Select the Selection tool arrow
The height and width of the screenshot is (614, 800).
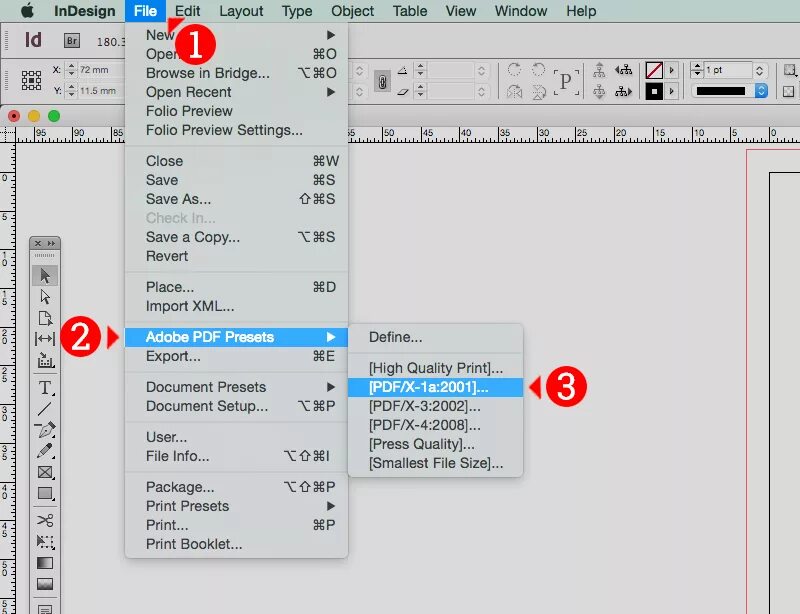pyautogui.click(x=45, y=276)
